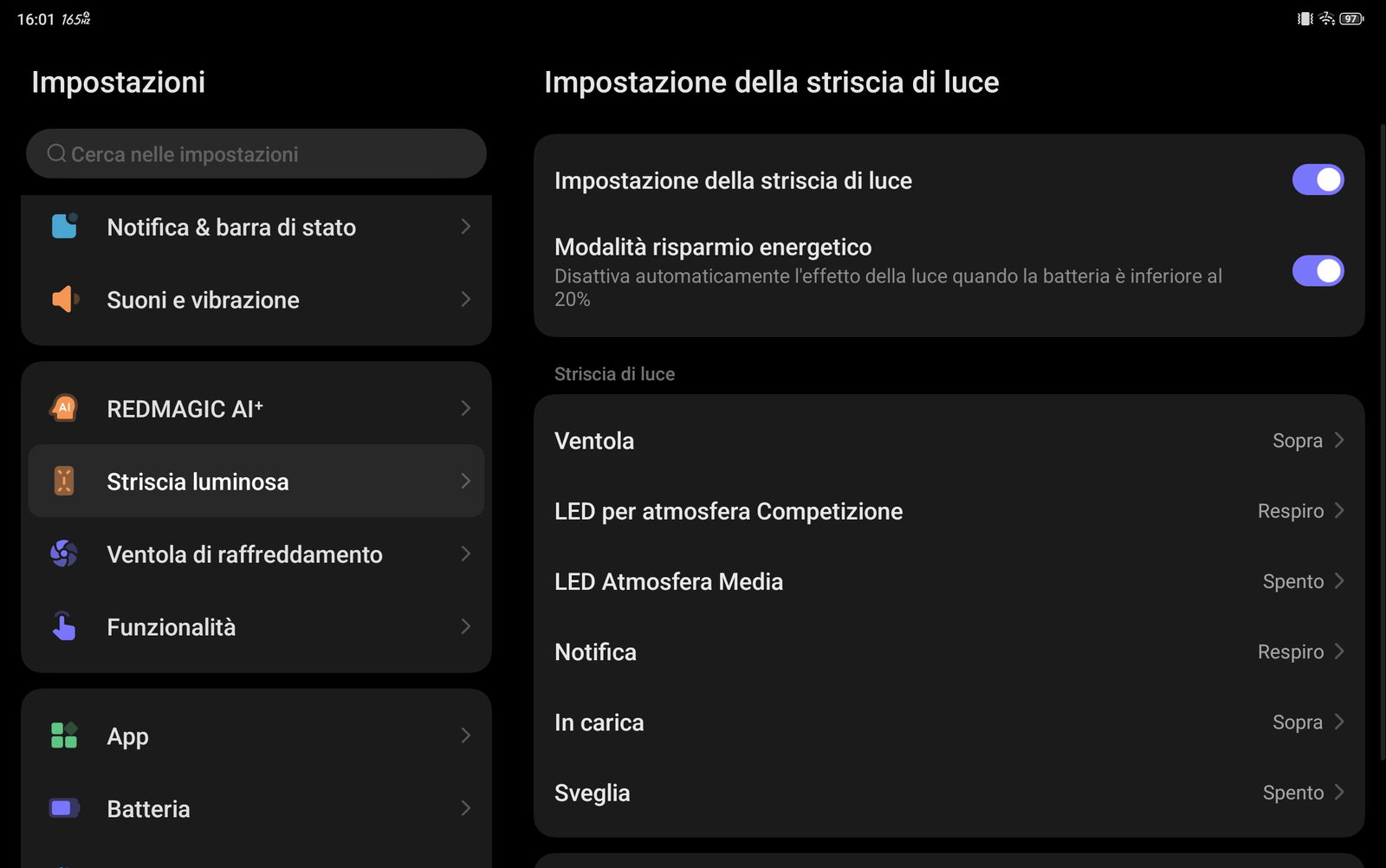The height and width of the screenshot is (868, 1386).
Task: Open the Sveglia light effect chevron
Action: 1339,793
